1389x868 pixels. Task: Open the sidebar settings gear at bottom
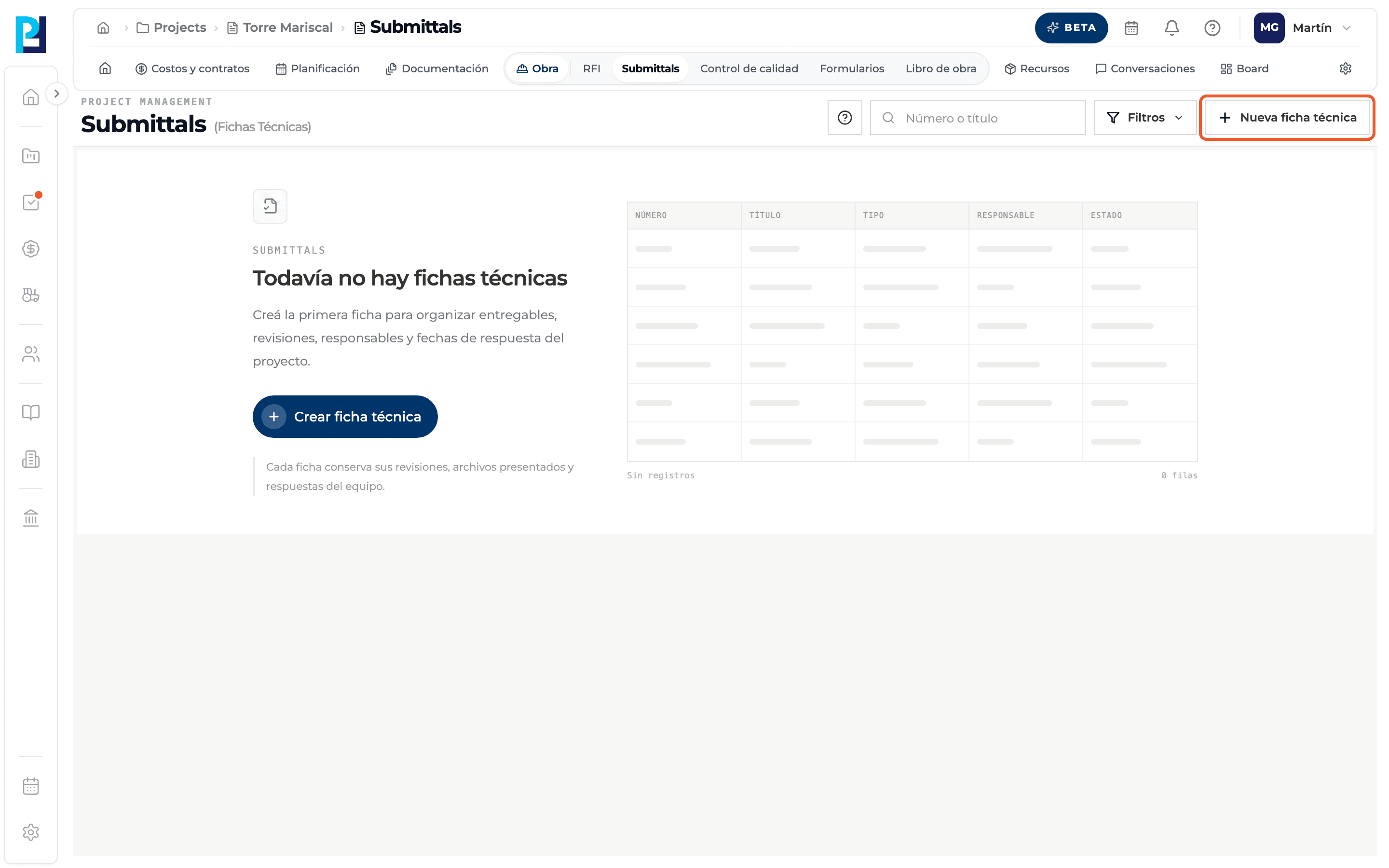31,832
